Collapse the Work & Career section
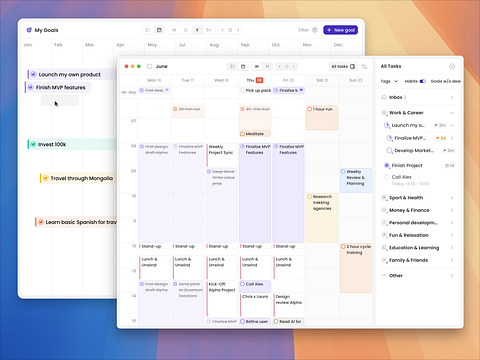 point(452,113)
